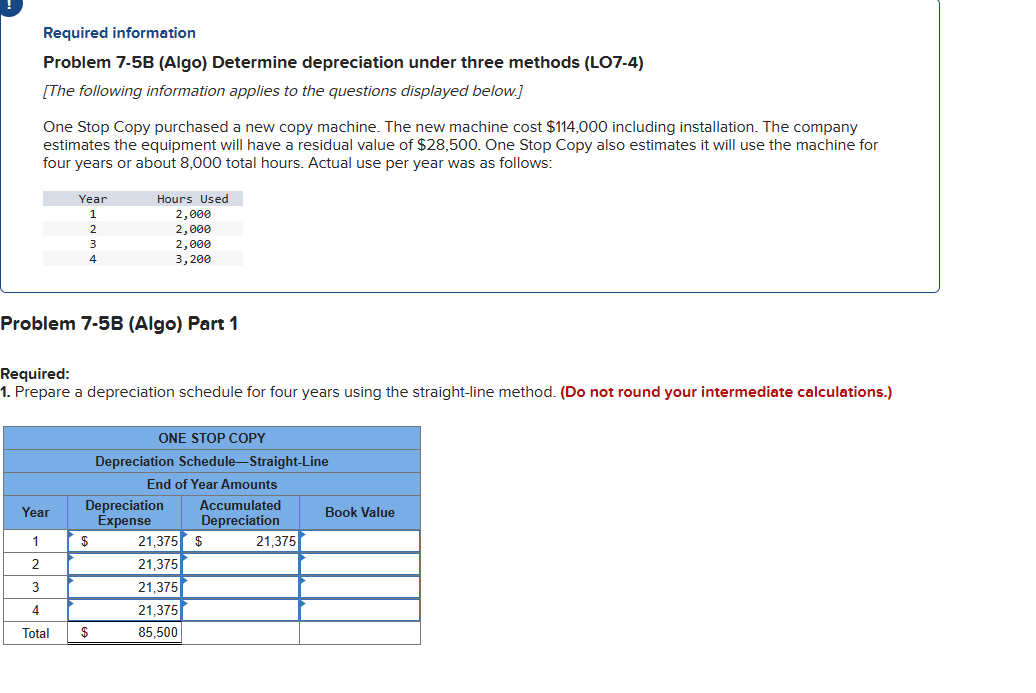Screen dimensions: 1036x693
Task: Click the Year 4 Accumulated Depreciation input cell
Action: (x=240, y=610)
